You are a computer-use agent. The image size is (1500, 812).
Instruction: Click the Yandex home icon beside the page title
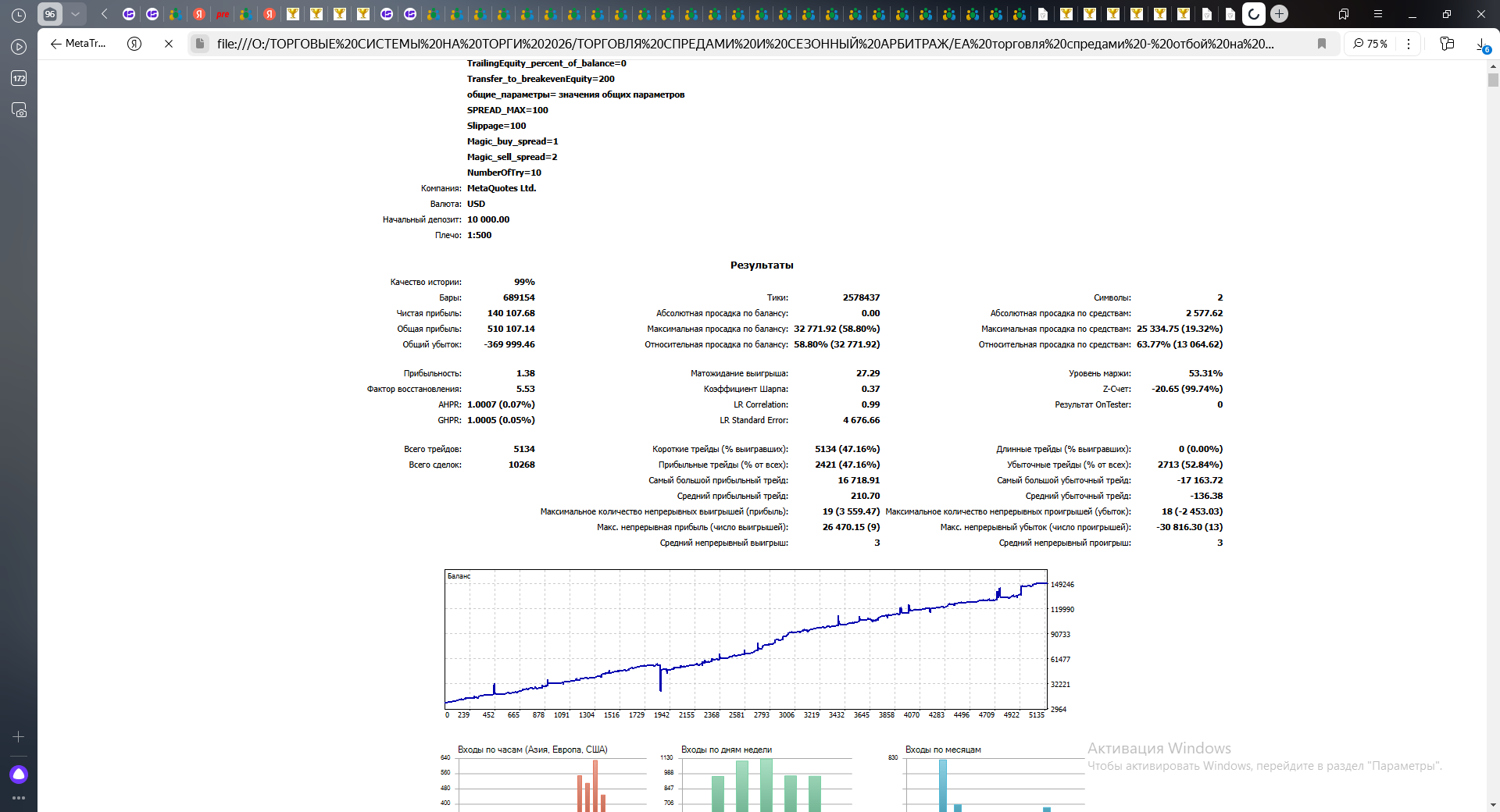pos(134,44)
